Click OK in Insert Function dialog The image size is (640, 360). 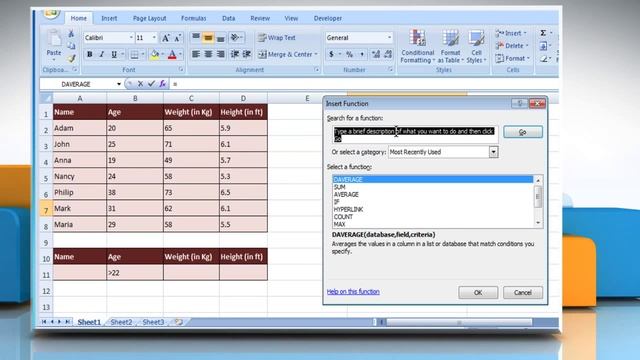(x=478, y=293)
